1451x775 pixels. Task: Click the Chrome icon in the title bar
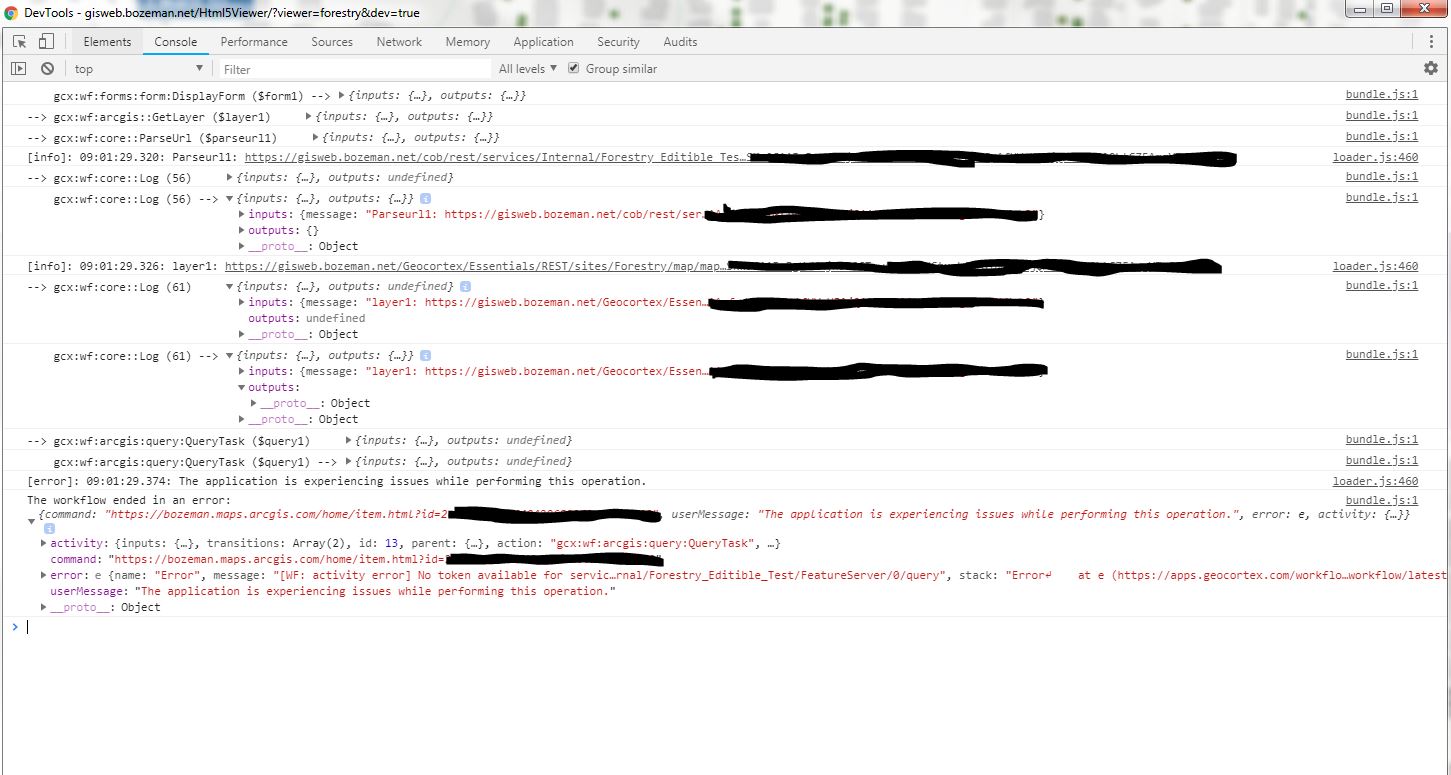pyautogui.click(x=11, y=13)
